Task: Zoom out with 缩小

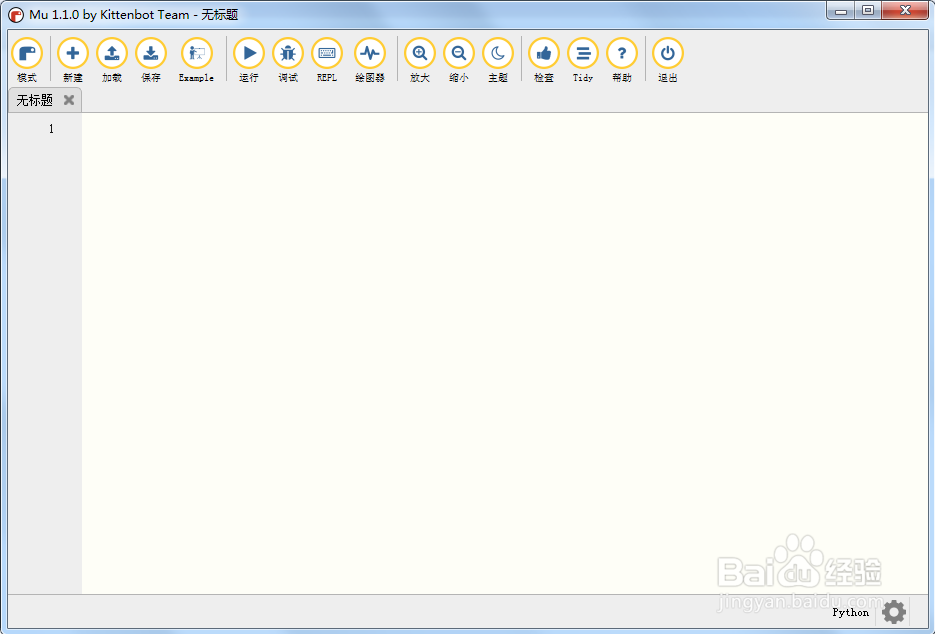Action: (459, 54)
